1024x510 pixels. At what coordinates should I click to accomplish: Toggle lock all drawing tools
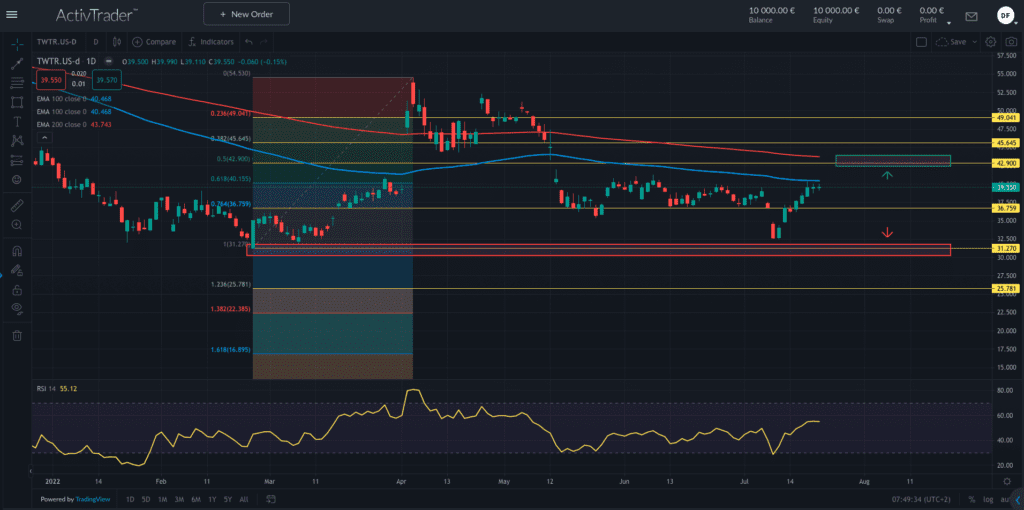tap(16, 289)
